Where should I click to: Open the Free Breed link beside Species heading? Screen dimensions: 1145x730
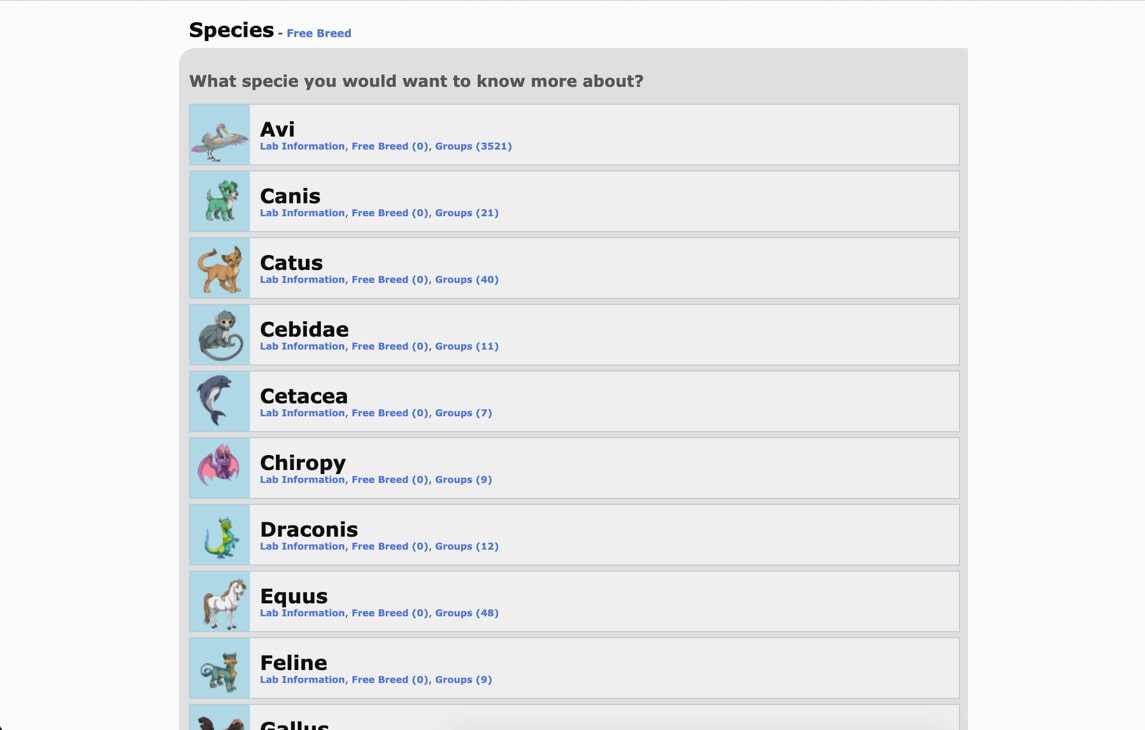click(318, 34)
